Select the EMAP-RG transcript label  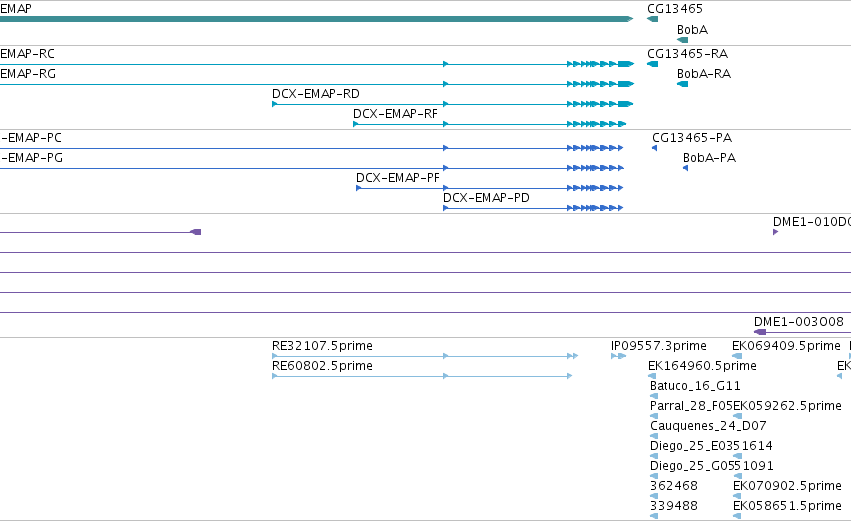click(x=28, y=74)
